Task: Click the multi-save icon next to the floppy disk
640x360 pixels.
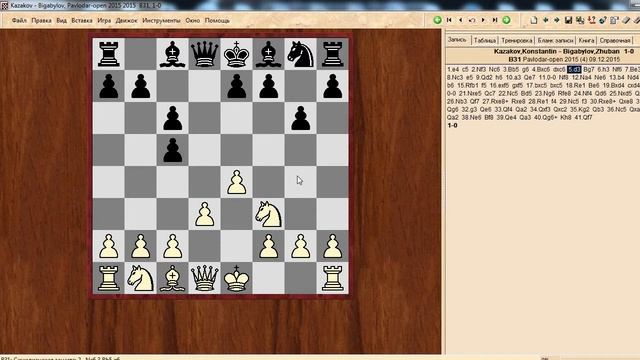Action: point(580,20)
